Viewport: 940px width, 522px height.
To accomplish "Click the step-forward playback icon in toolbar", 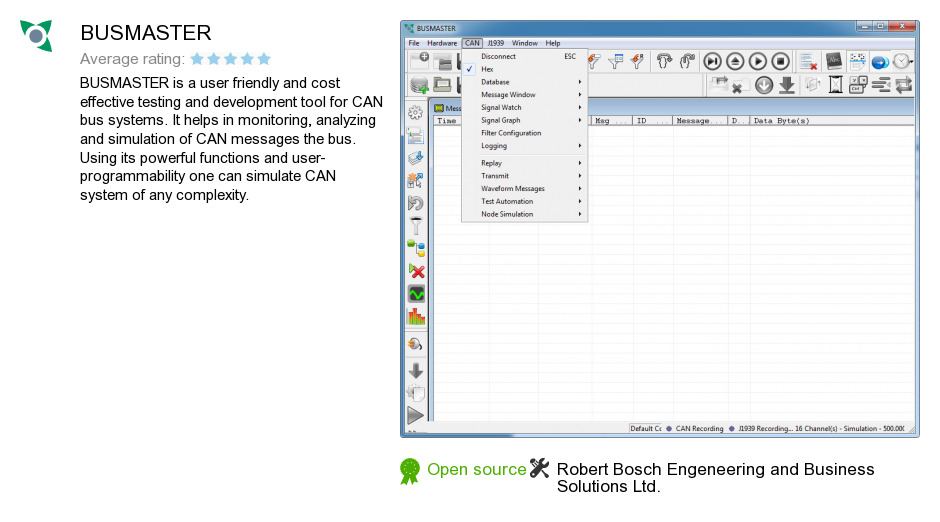I will 712,61.
